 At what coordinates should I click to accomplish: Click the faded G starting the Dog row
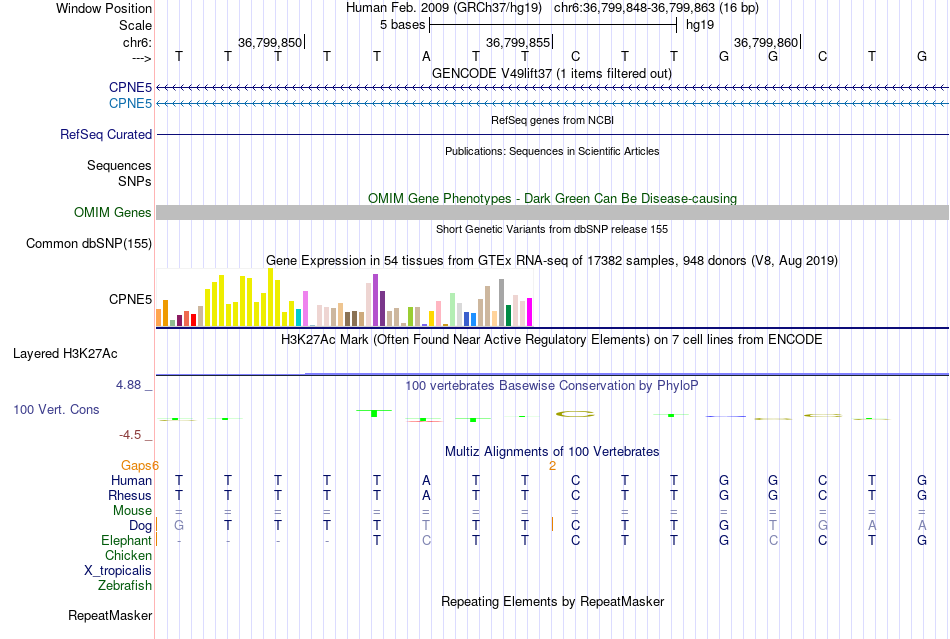tap(179, 526)
